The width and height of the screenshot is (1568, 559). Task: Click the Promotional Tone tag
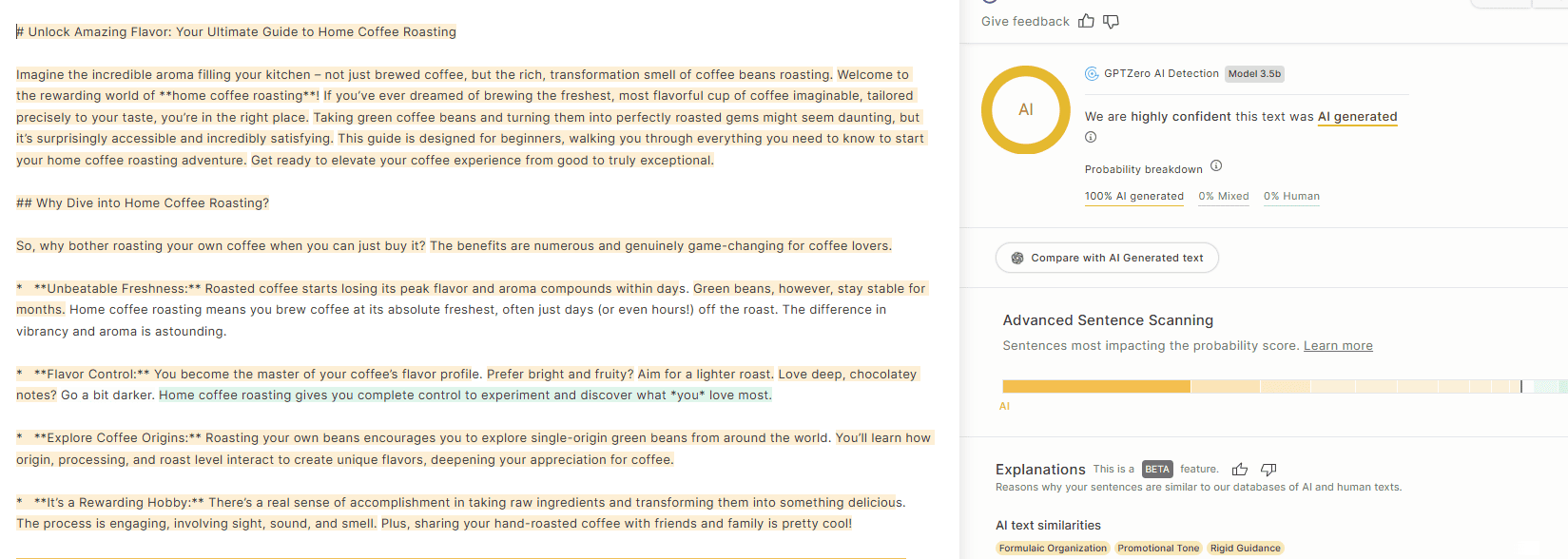click(1158, 549)
